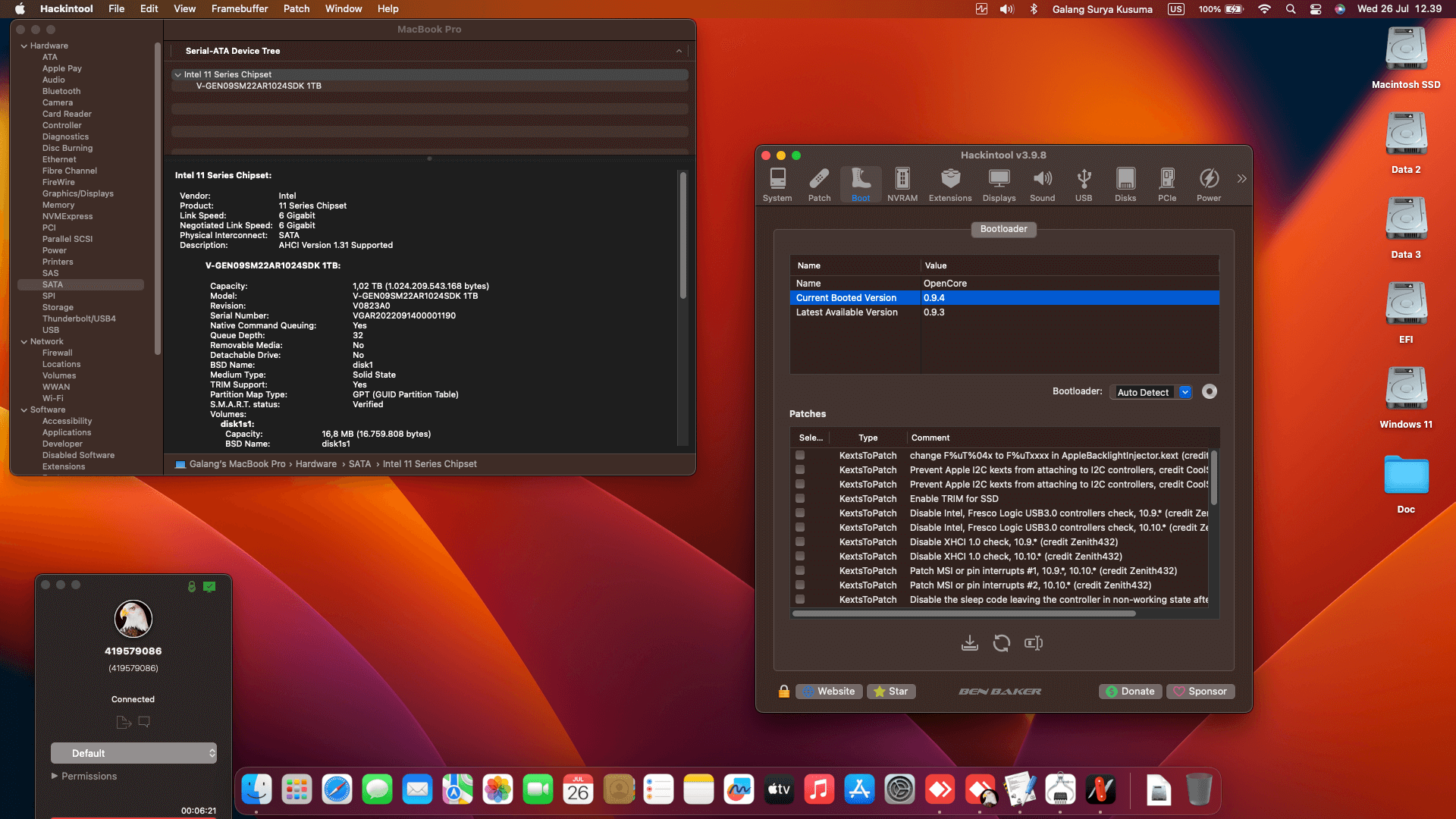Open the Sound section
Viewport: 1456px width, 819px height.
pos(1042,184)
